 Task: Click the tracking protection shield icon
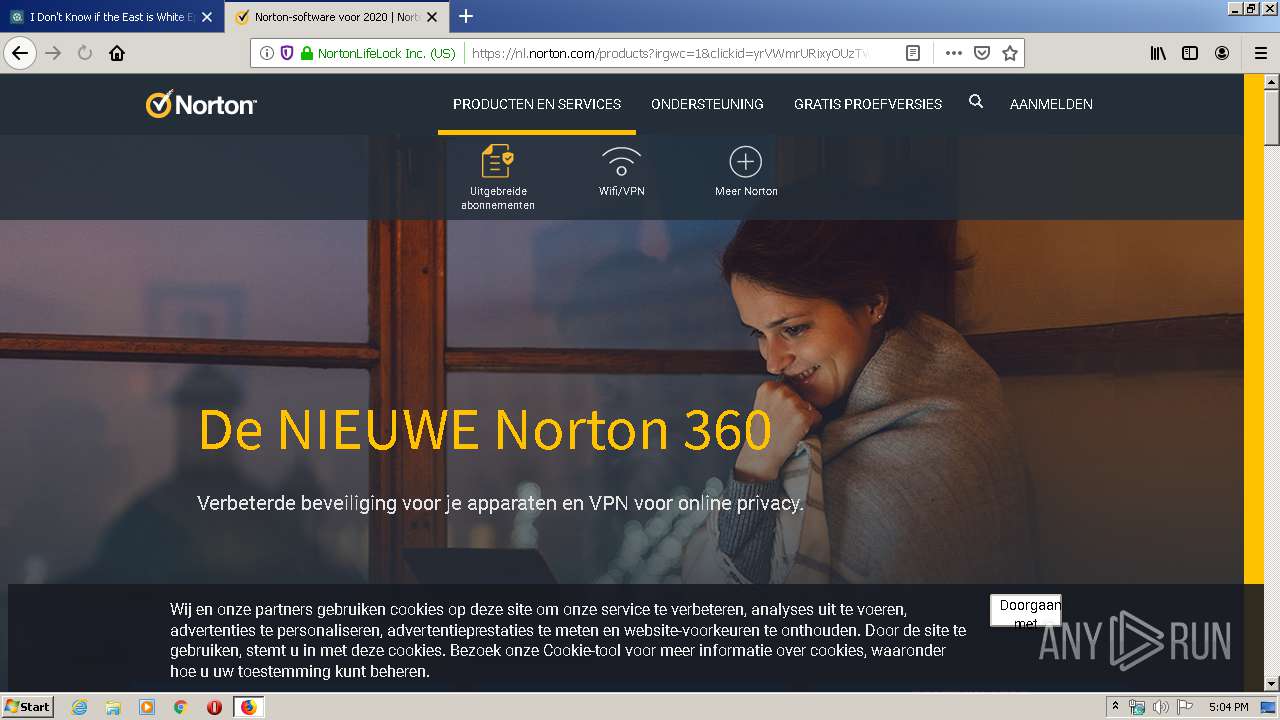pyautogui.click(x=287, y=53)
